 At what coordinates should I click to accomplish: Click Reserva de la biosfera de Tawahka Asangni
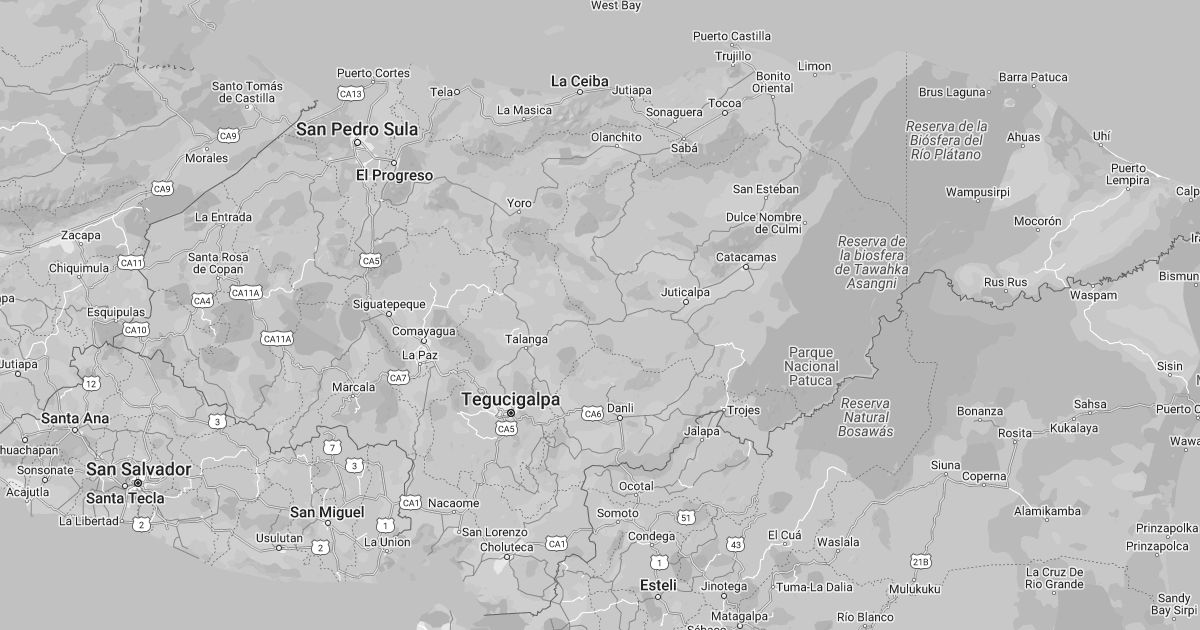(872, 263)
